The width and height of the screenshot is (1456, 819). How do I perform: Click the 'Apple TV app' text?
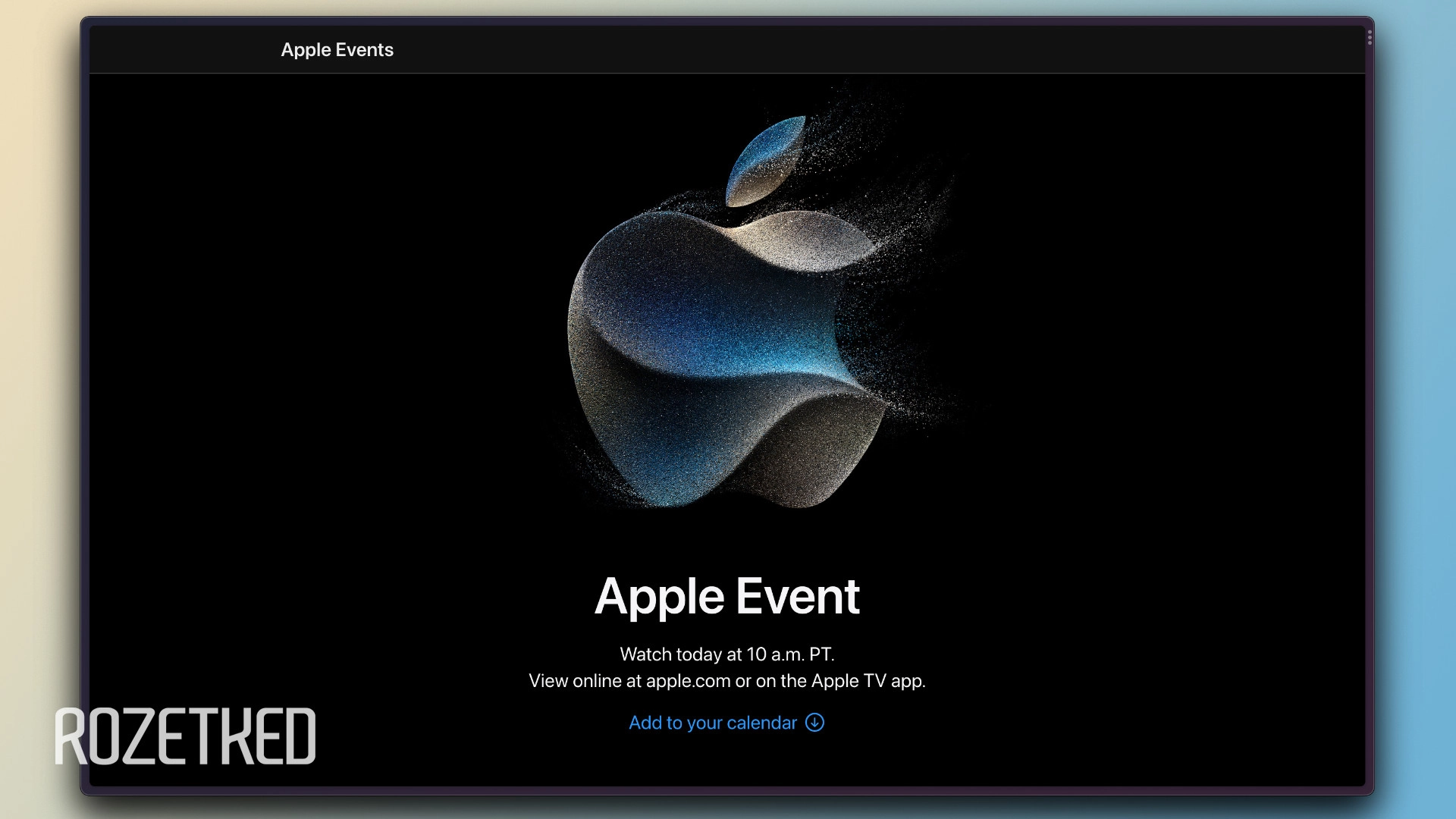click(x=868, y=681)
